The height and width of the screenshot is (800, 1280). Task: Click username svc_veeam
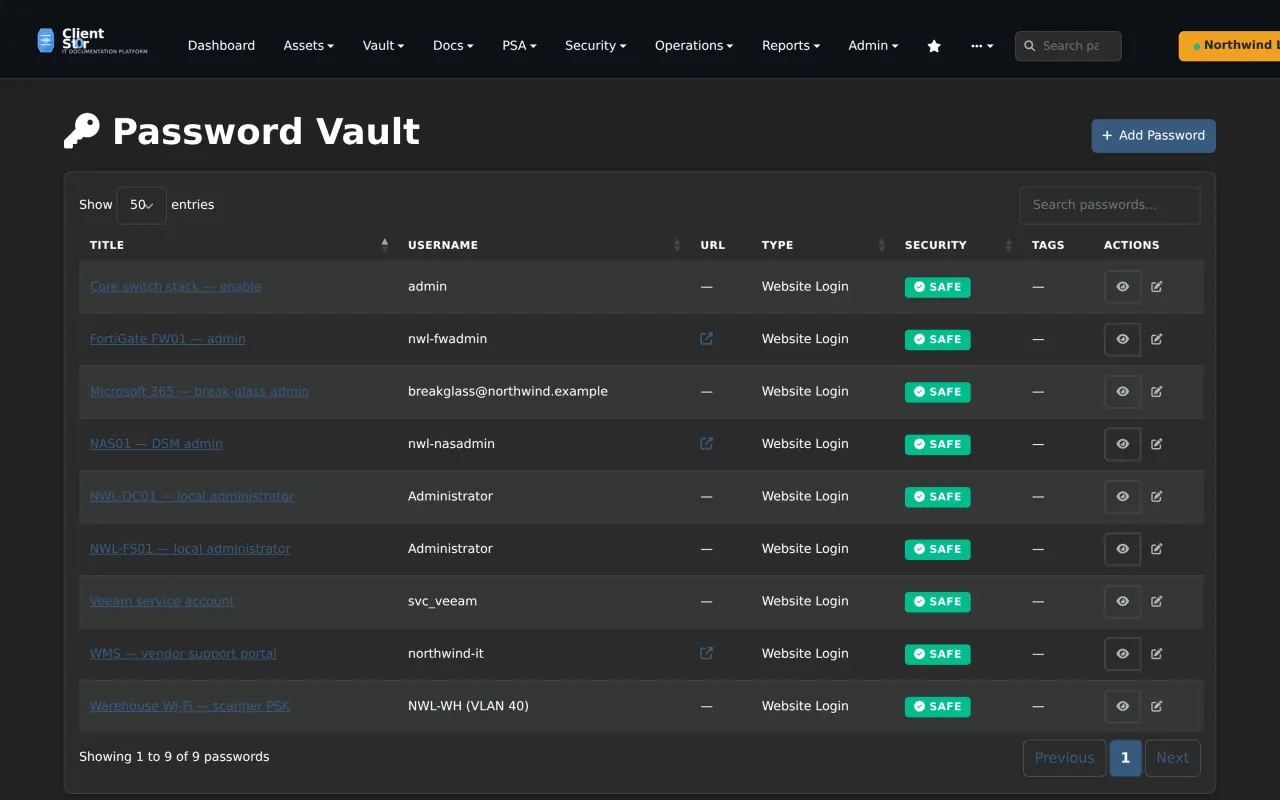click(x=442, y=602)
